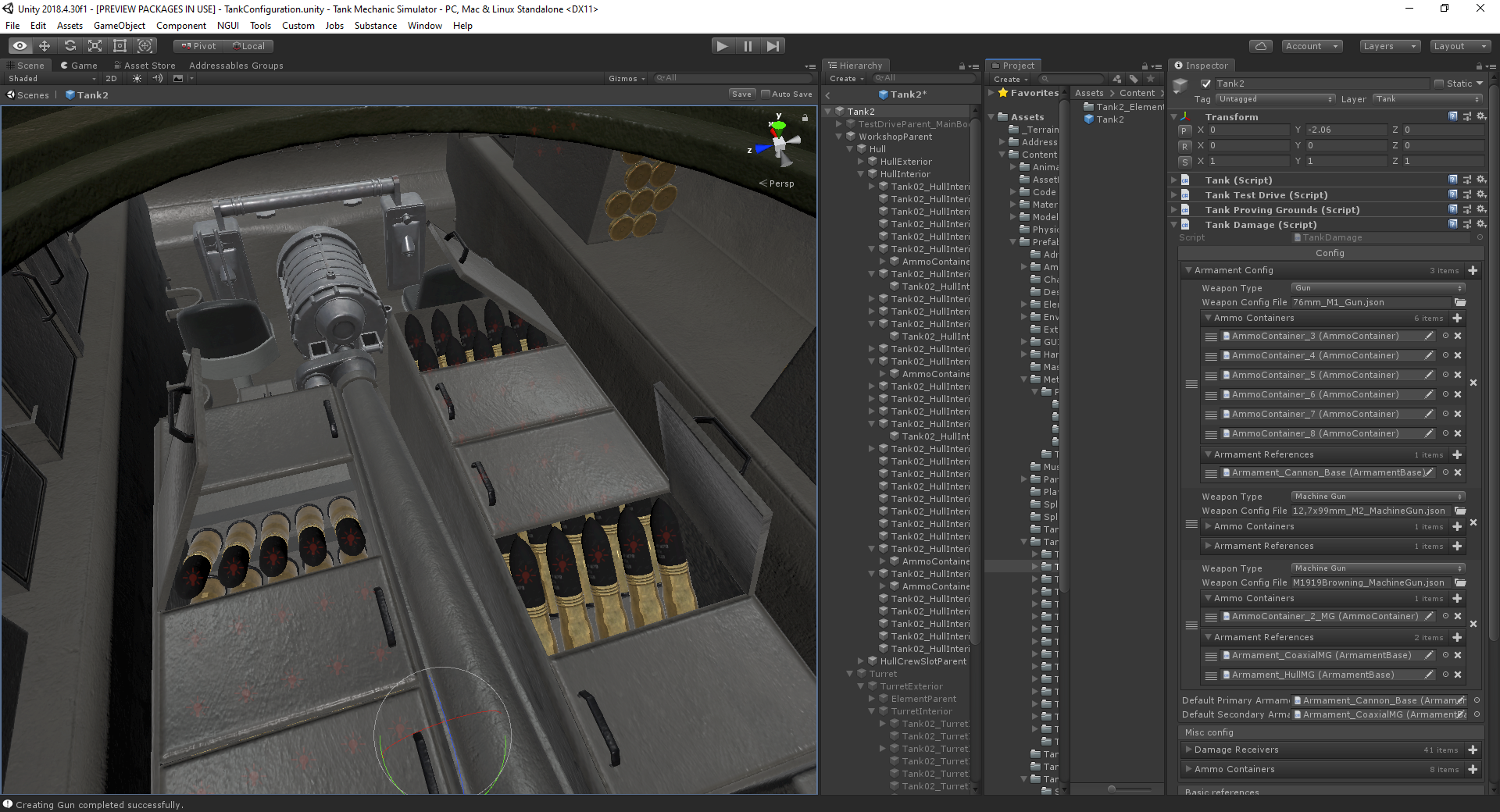Select the Move tool in the toolbar
This screenshot has height=812, width=1500.
coord(45,46)
